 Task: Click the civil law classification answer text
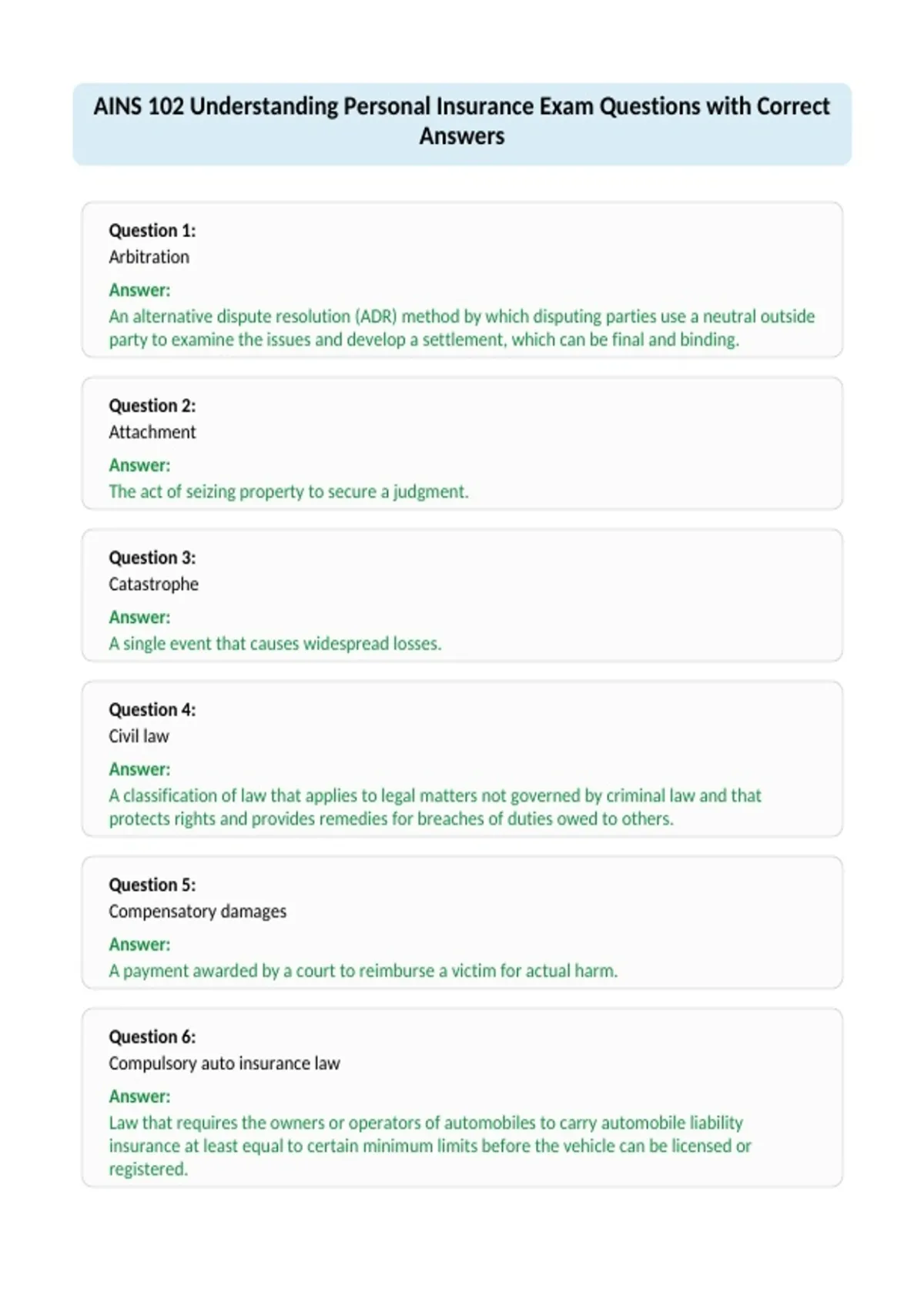tap(435, 807)
